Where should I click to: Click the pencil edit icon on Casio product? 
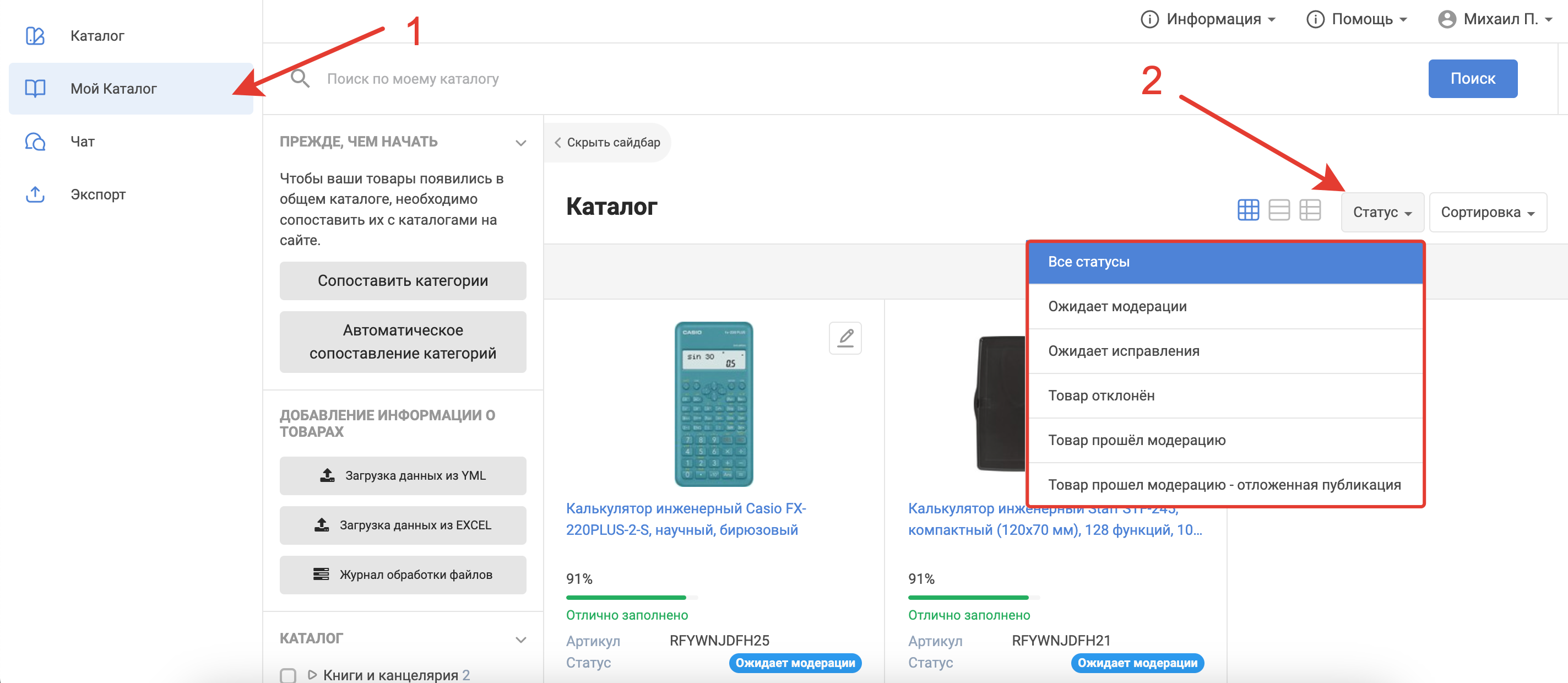pos(845,338)
